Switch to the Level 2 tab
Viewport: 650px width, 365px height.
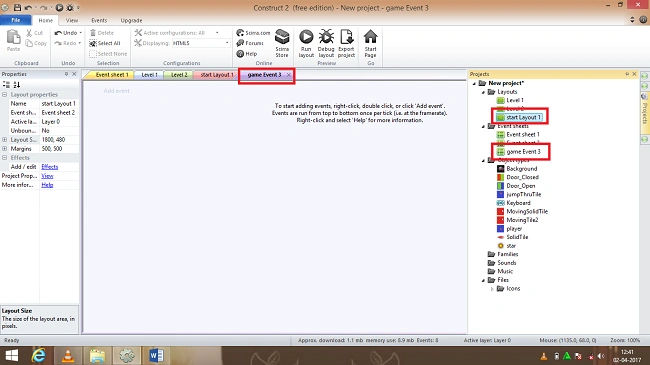(179, 75)
